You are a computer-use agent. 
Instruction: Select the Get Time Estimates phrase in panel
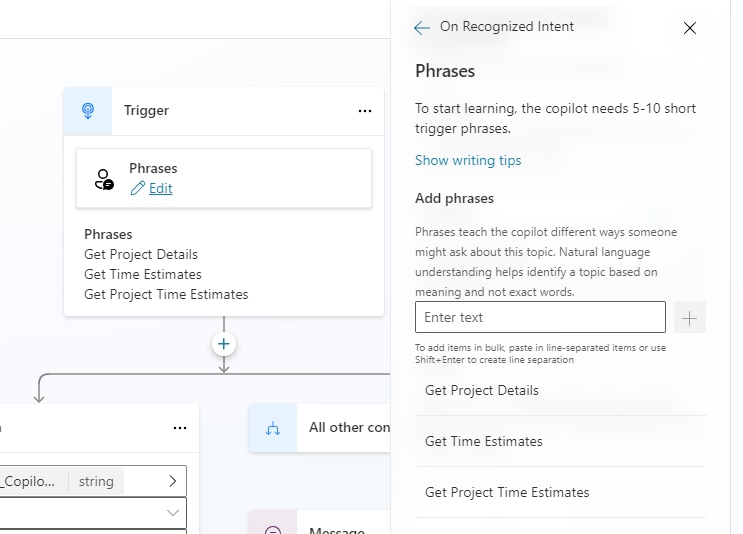(484, 441)
